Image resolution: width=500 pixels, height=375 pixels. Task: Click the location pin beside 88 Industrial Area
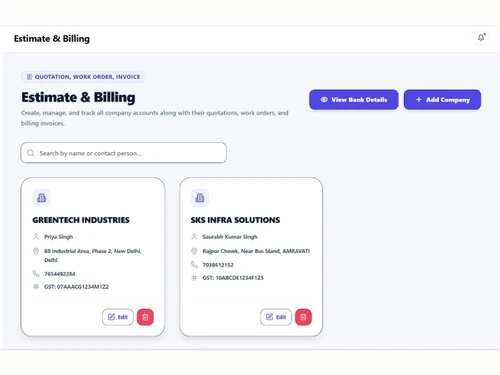pyautogui.click(x=36, y=251)
